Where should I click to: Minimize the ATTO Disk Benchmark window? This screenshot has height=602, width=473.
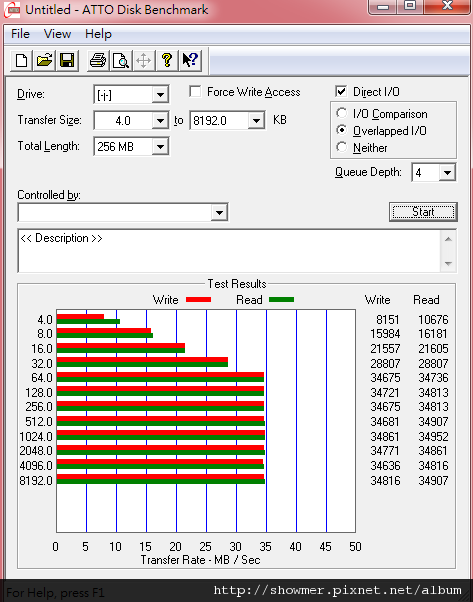(382, 6)
